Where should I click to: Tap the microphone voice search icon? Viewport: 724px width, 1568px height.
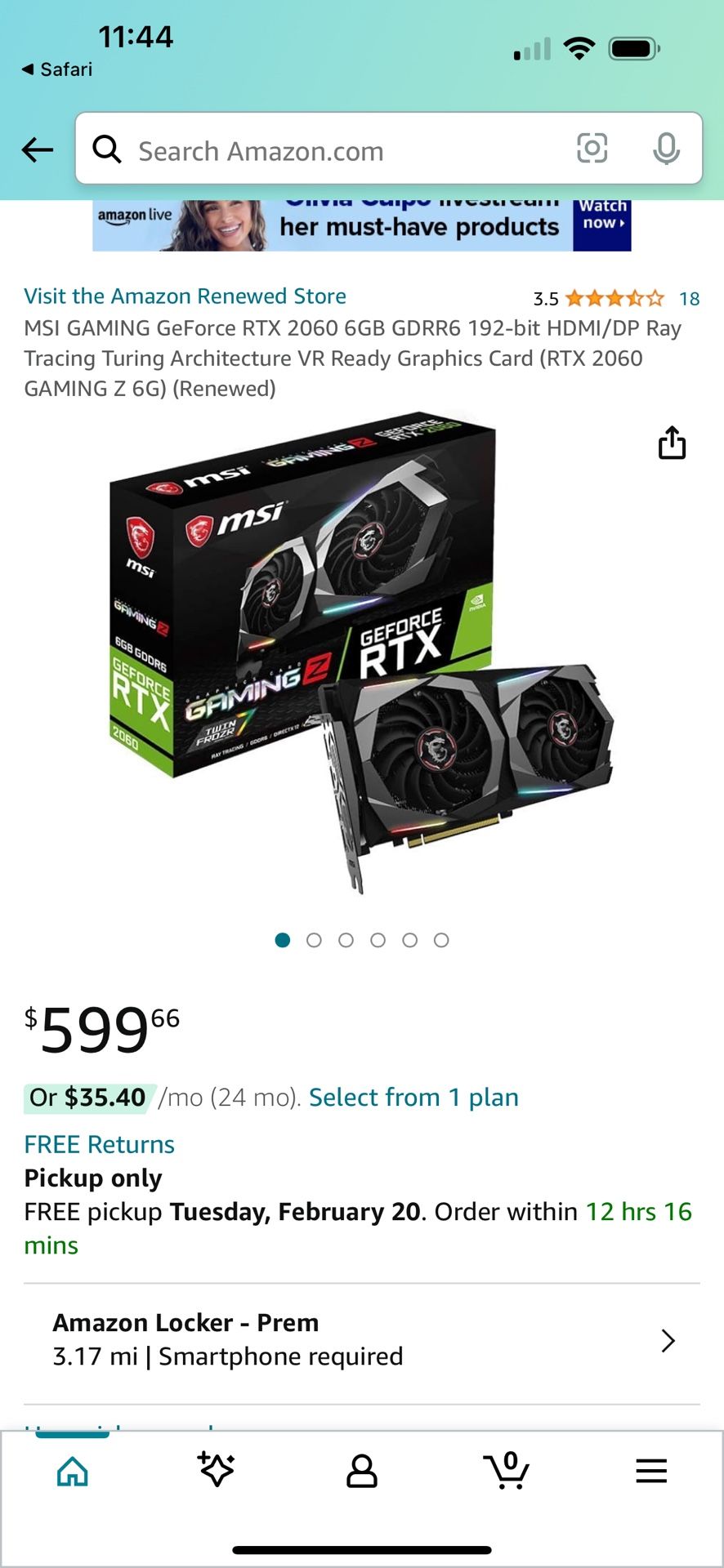[666, 149]
